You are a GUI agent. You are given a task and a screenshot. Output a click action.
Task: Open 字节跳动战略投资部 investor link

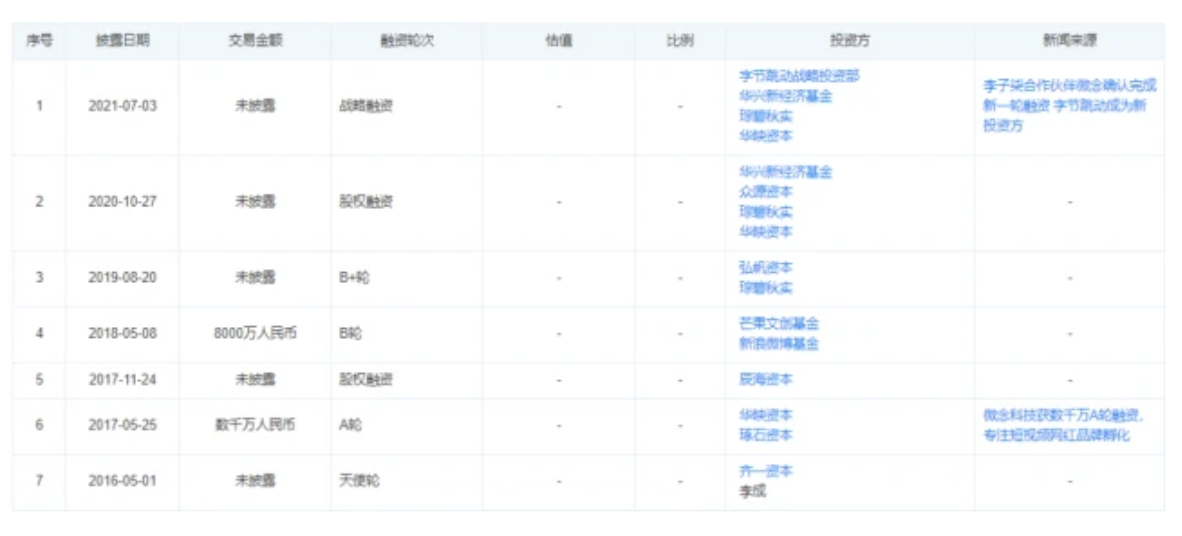(800, 76)
